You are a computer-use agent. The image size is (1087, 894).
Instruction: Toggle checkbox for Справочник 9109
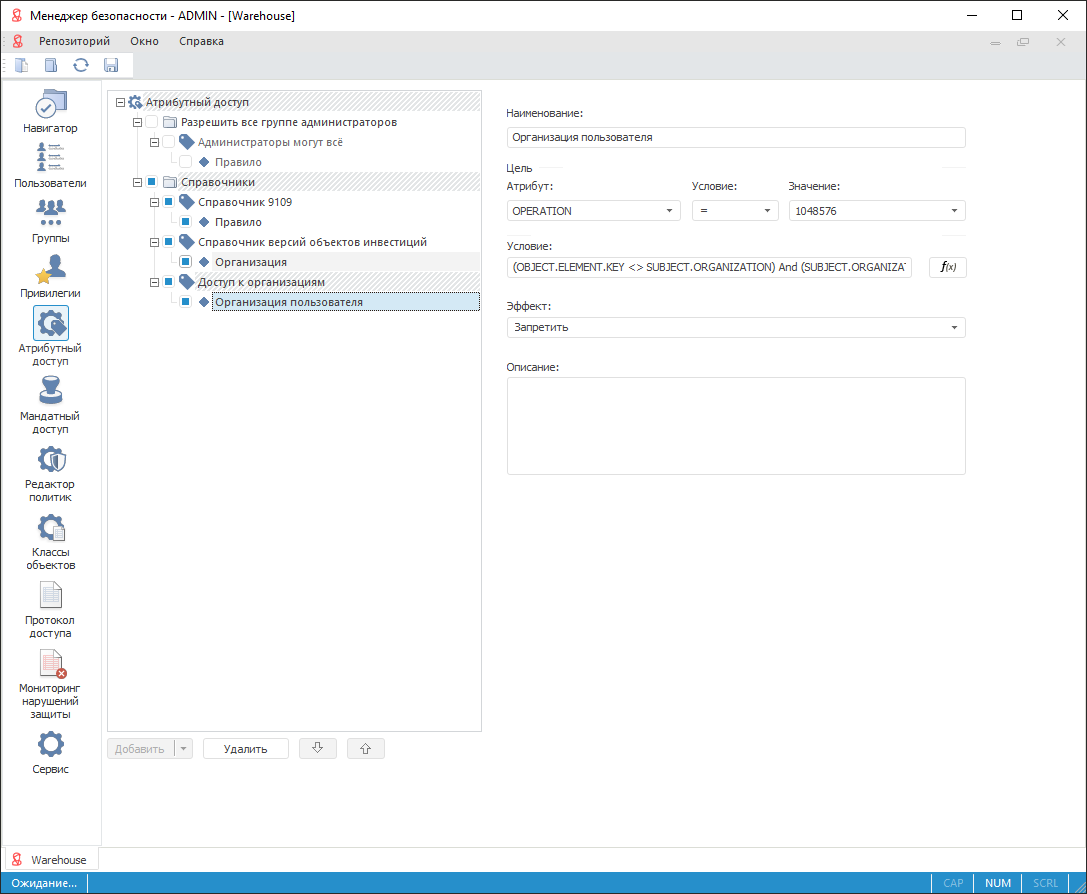click(x=169, y=202)
